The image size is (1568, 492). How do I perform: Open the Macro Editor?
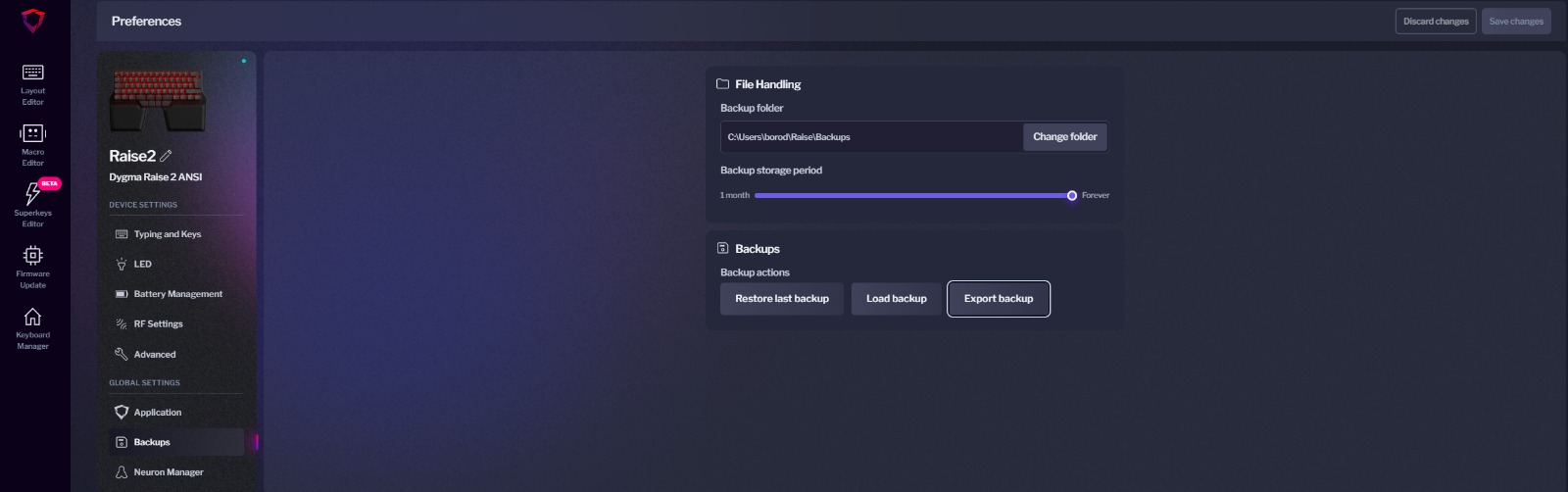[x=32, y=145]
